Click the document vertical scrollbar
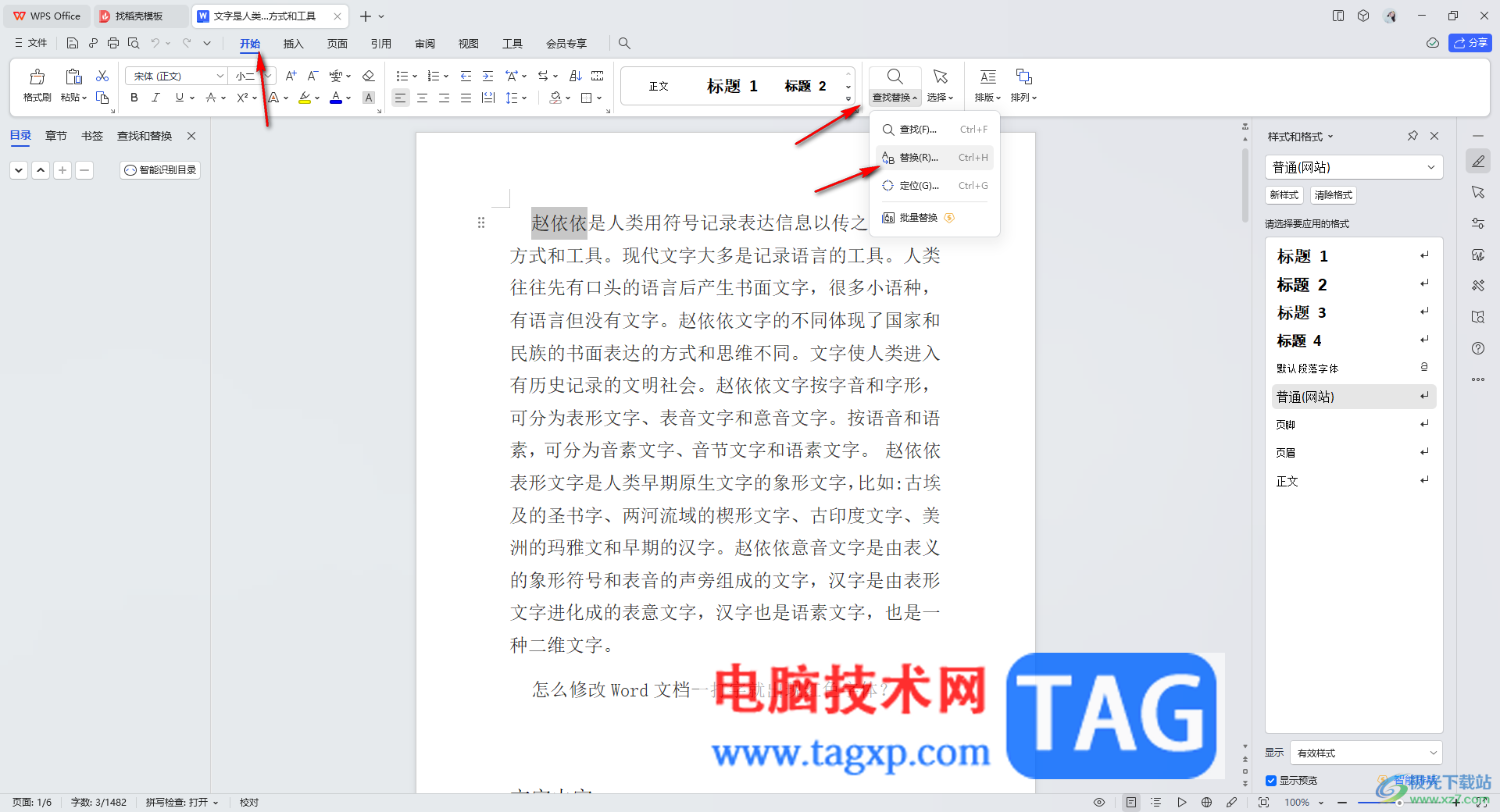 (1245, 184)
